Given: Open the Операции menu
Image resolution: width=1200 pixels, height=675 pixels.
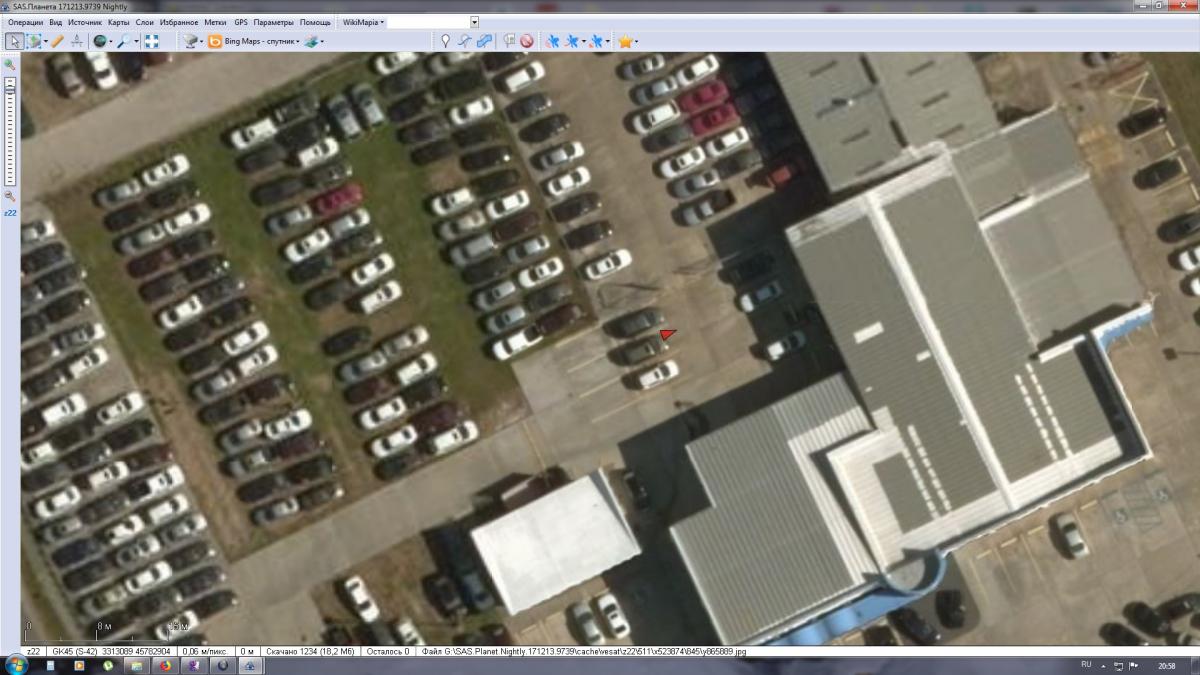Looking at the screenshot, I should click(25, 21).
